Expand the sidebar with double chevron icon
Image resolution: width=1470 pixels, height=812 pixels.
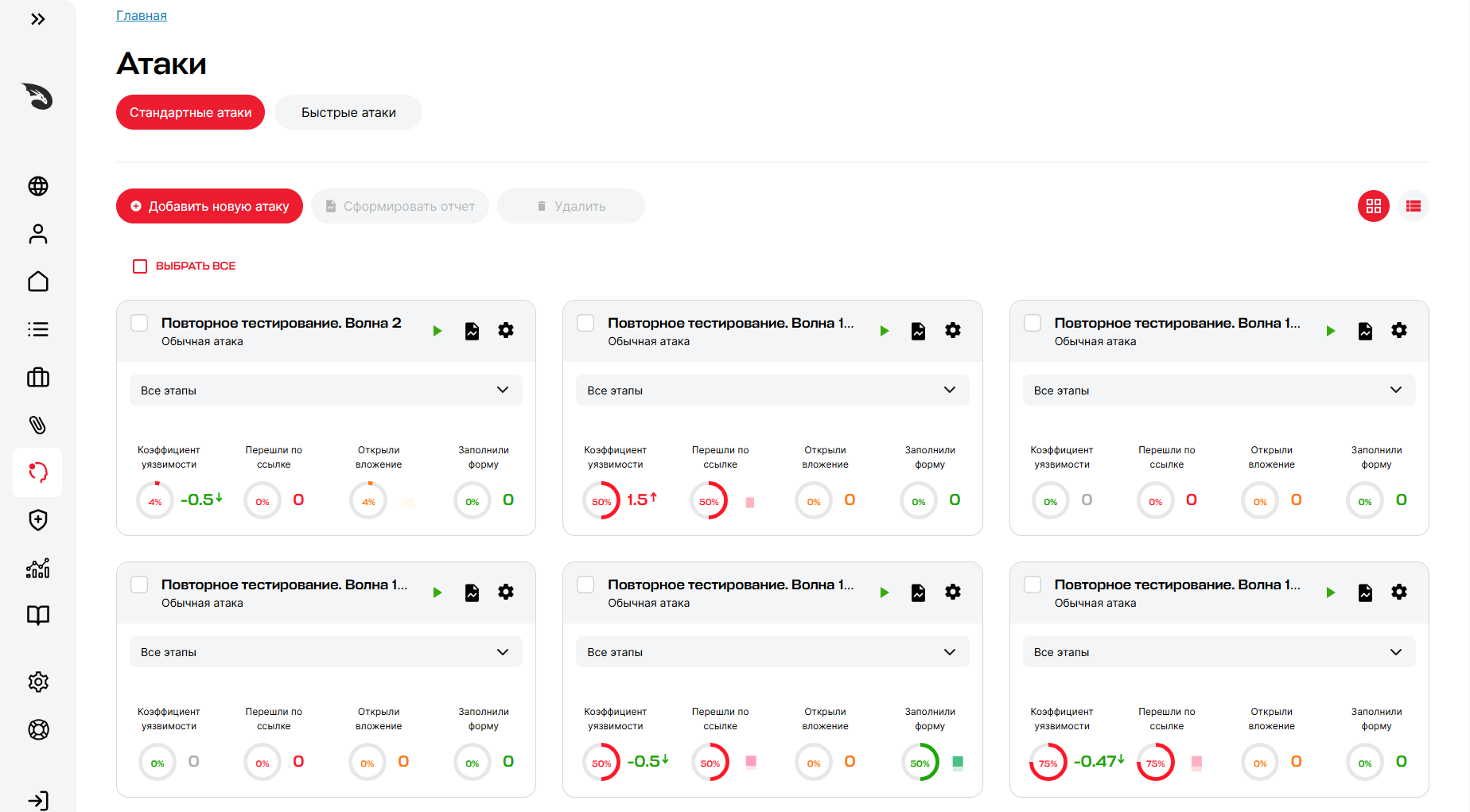point(37,19)
